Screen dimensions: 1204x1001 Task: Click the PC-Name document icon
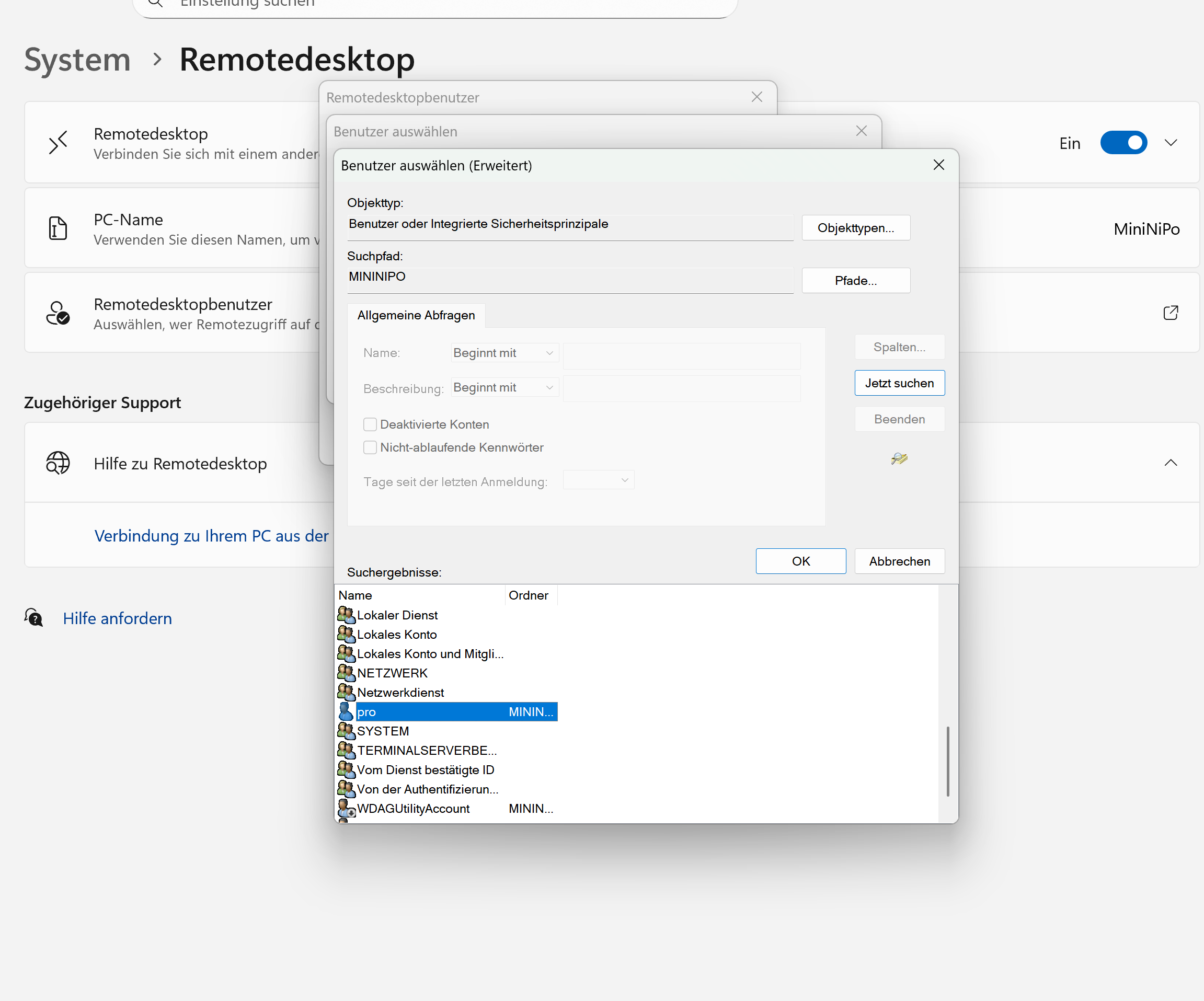(58, 228)
